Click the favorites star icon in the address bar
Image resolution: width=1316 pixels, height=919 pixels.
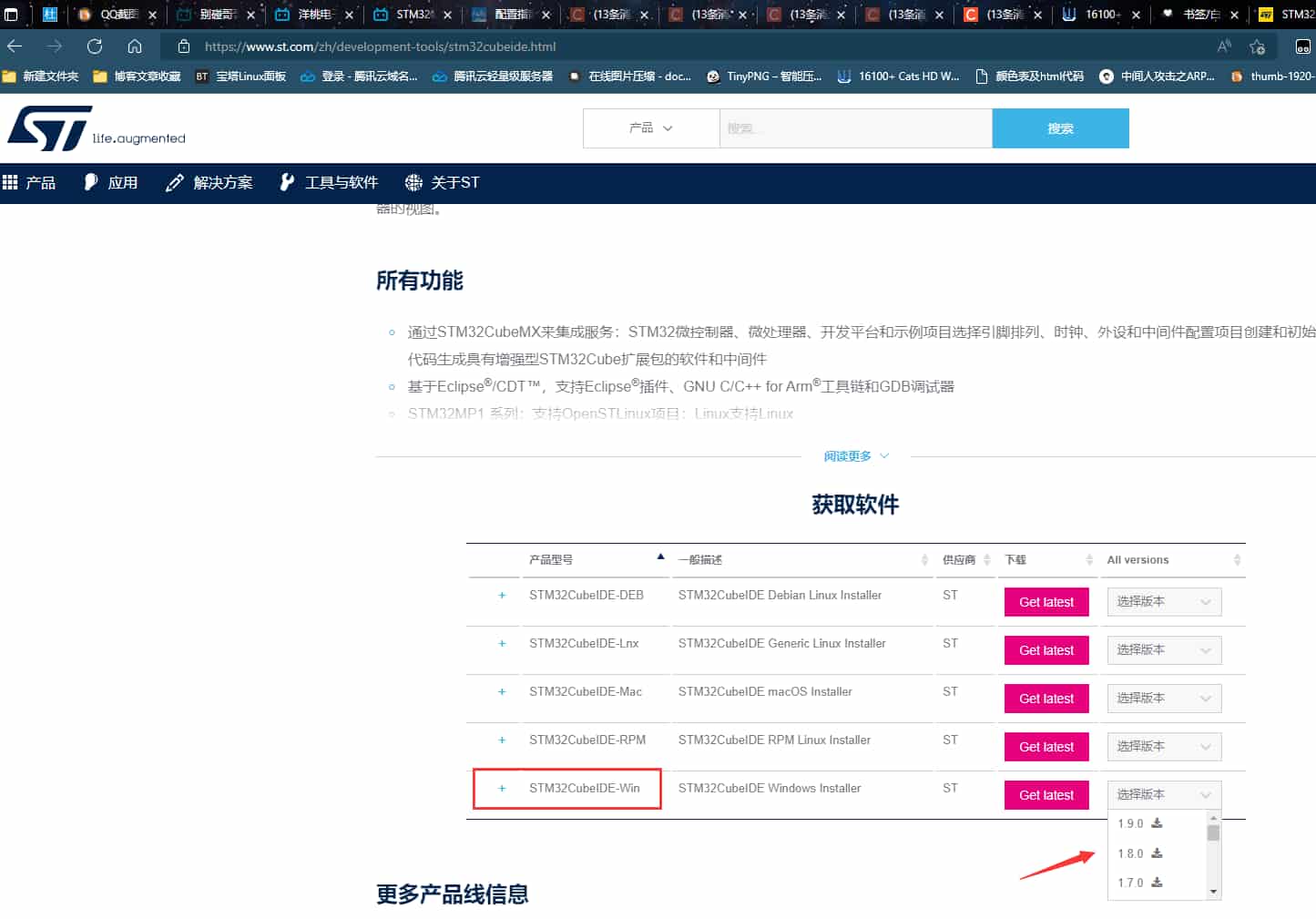(x=1258, y=46)
